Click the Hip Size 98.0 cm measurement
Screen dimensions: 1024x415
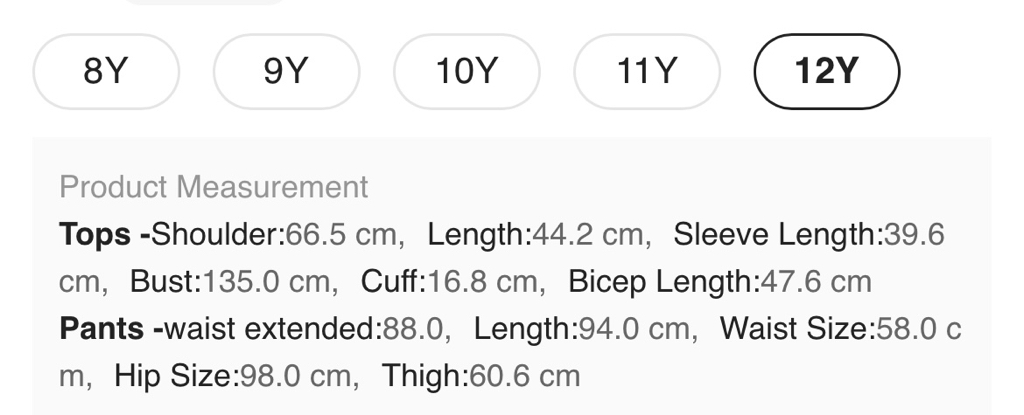point(236,376)
